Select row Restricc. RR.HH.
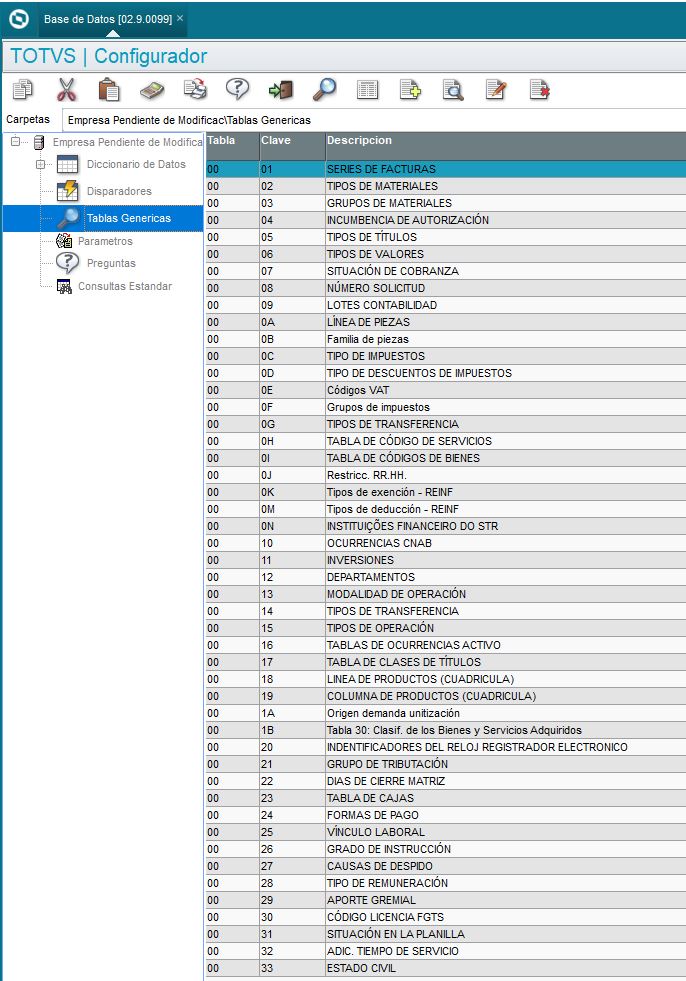The width and height of the screenshot is (686, 981). 446,475
